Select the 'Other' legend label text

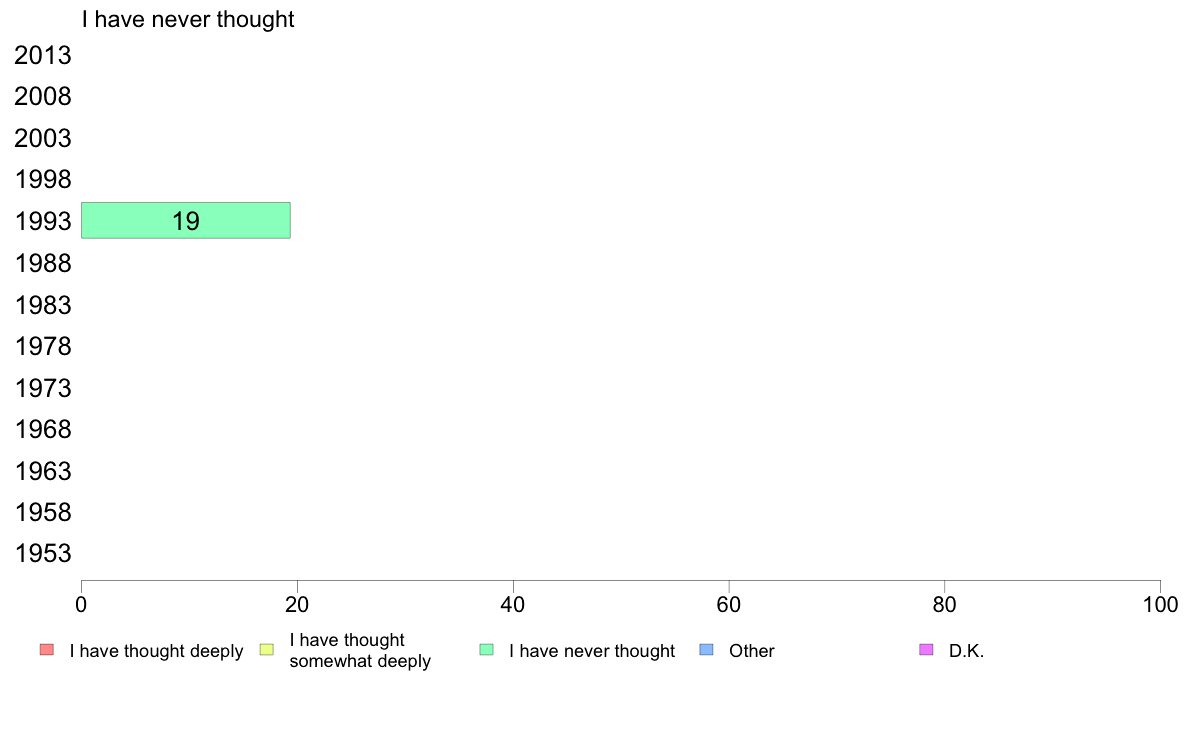coord(752,651)
